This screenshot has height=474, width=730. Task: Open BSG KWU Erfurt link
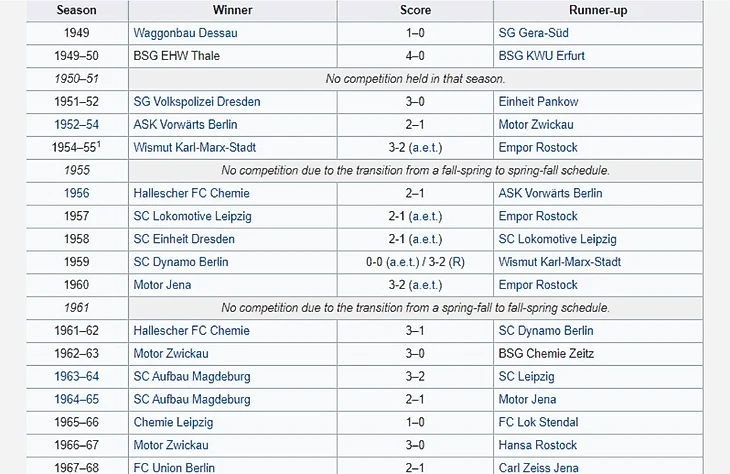541,56
